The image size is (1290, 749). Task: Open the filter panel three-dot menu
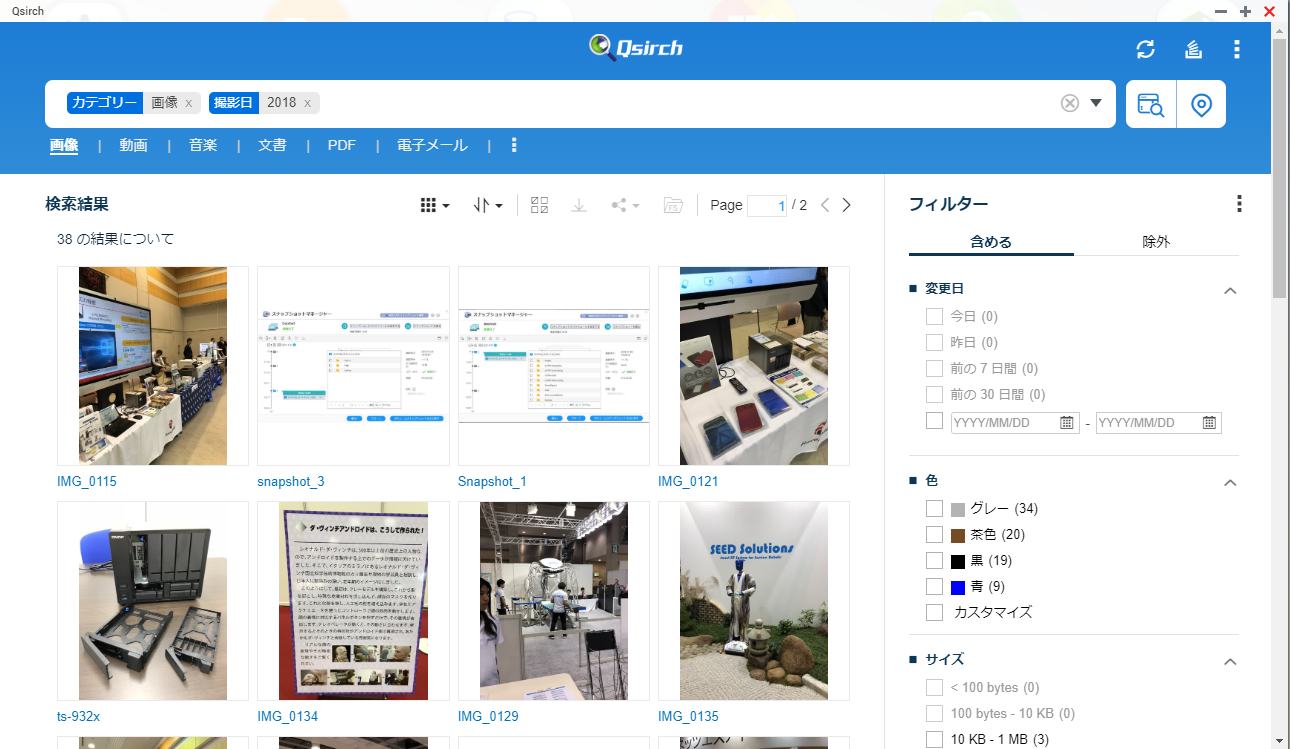[1239, 204]
